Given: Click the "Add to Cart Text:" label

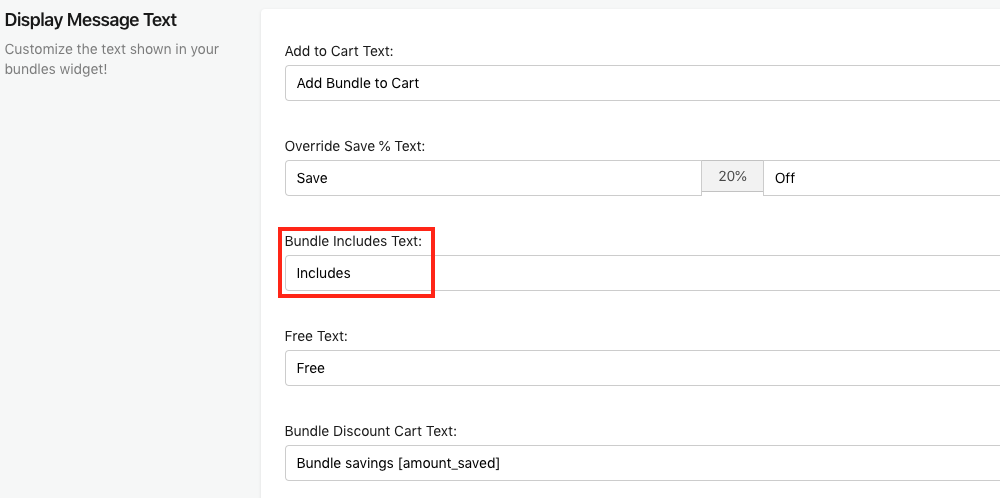Looking at the screenshot, I should tap(339, 51).
